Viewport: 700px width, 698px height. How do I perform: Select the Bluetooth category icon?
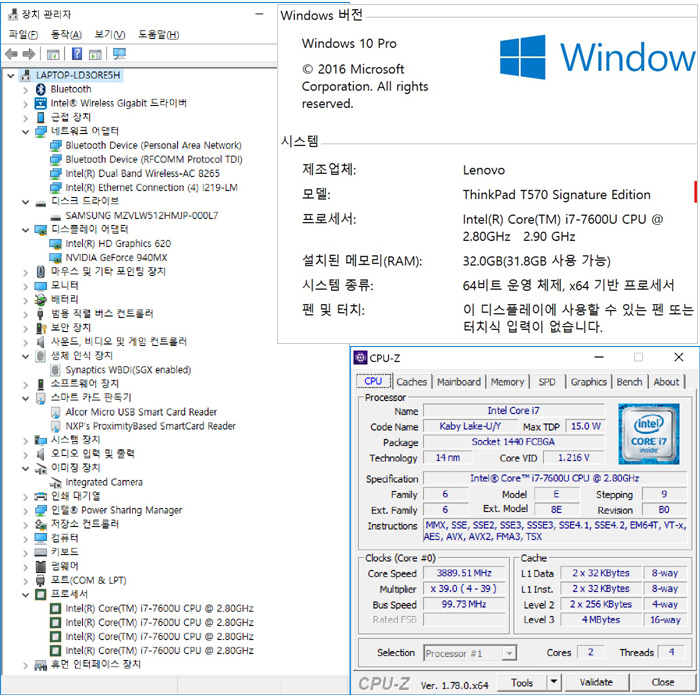pos(41,89)
